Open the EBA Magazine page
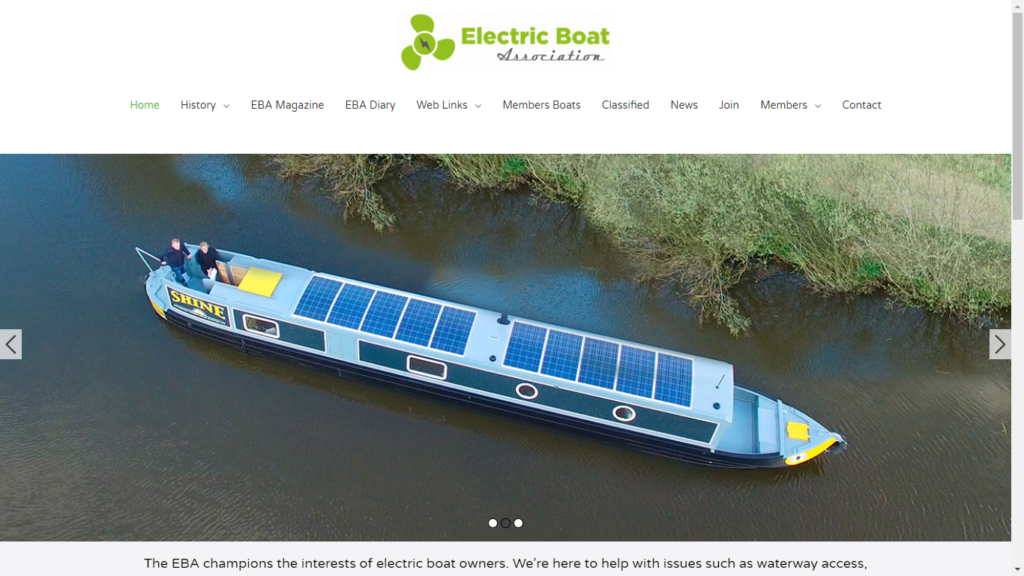 [287, 105]
